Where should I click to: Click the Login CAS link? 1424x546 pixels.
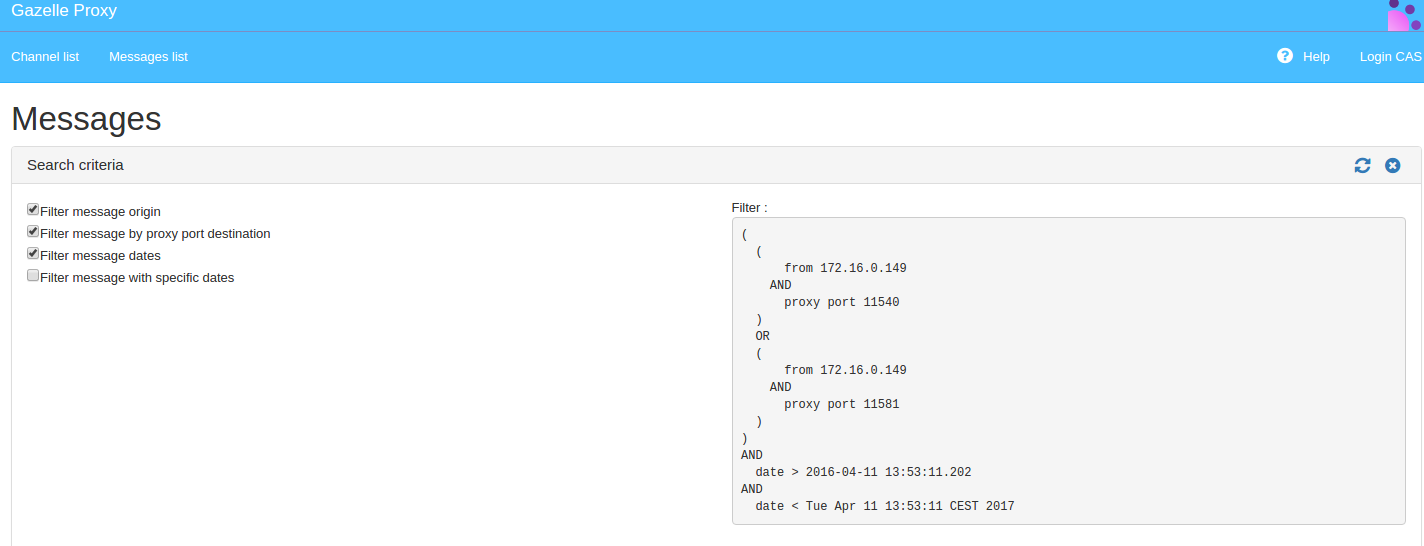1390,57
